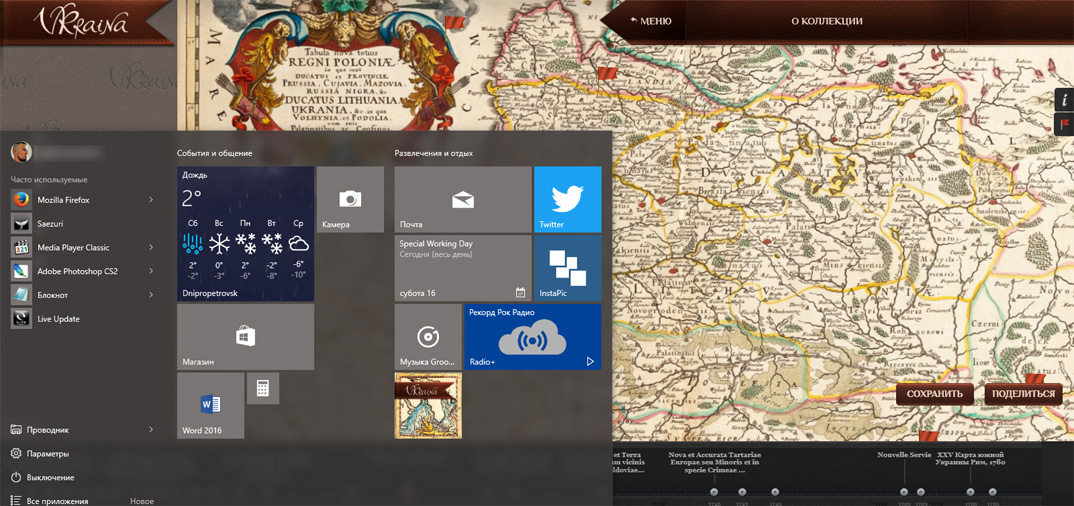Select the 1742 timeline marker
This screenshot has height=506, width=1074.
(741, 492)
